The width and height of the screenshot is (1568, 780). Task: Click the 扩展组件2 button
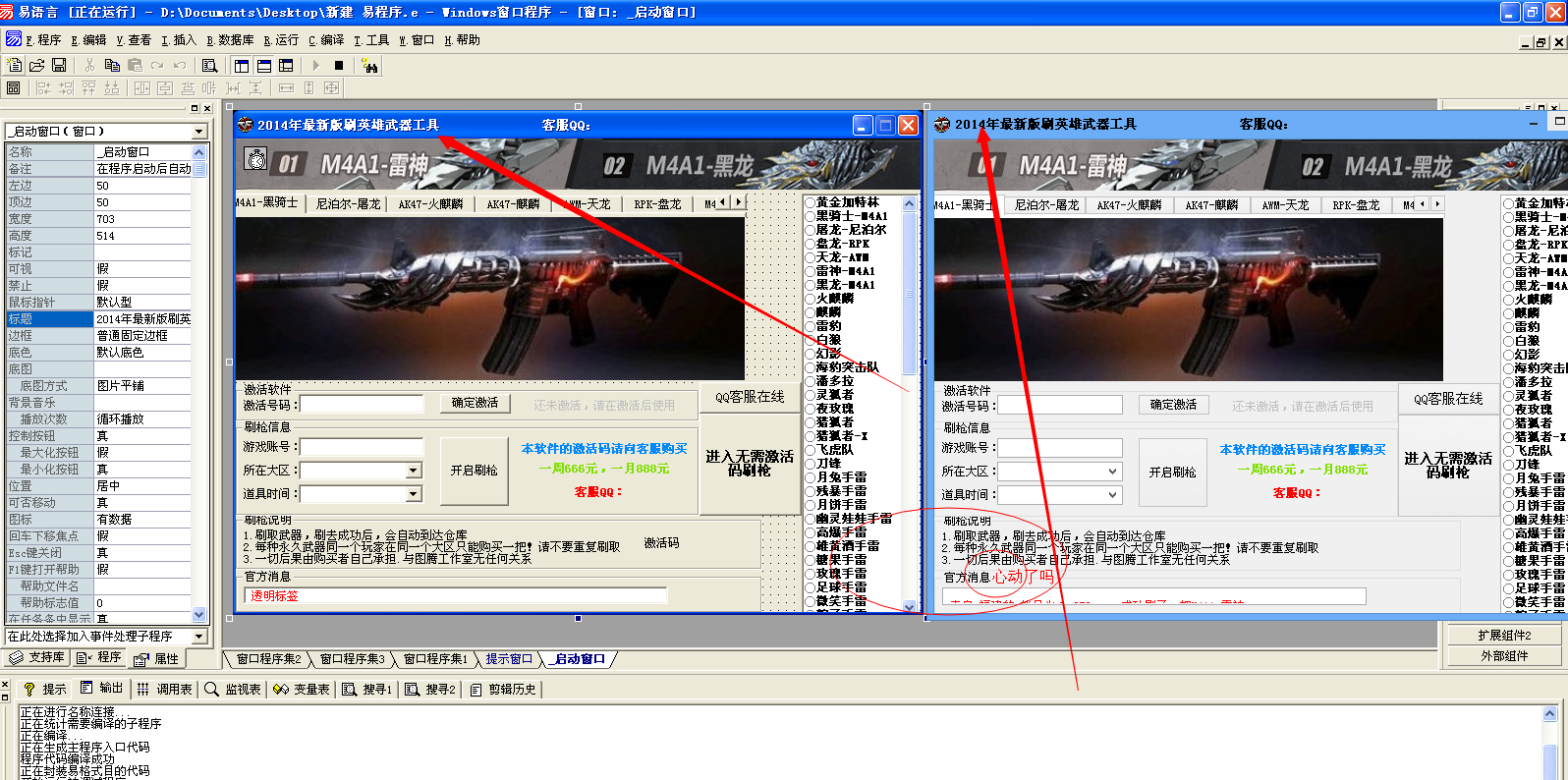pyautogui.click(x=1504, y=636)
